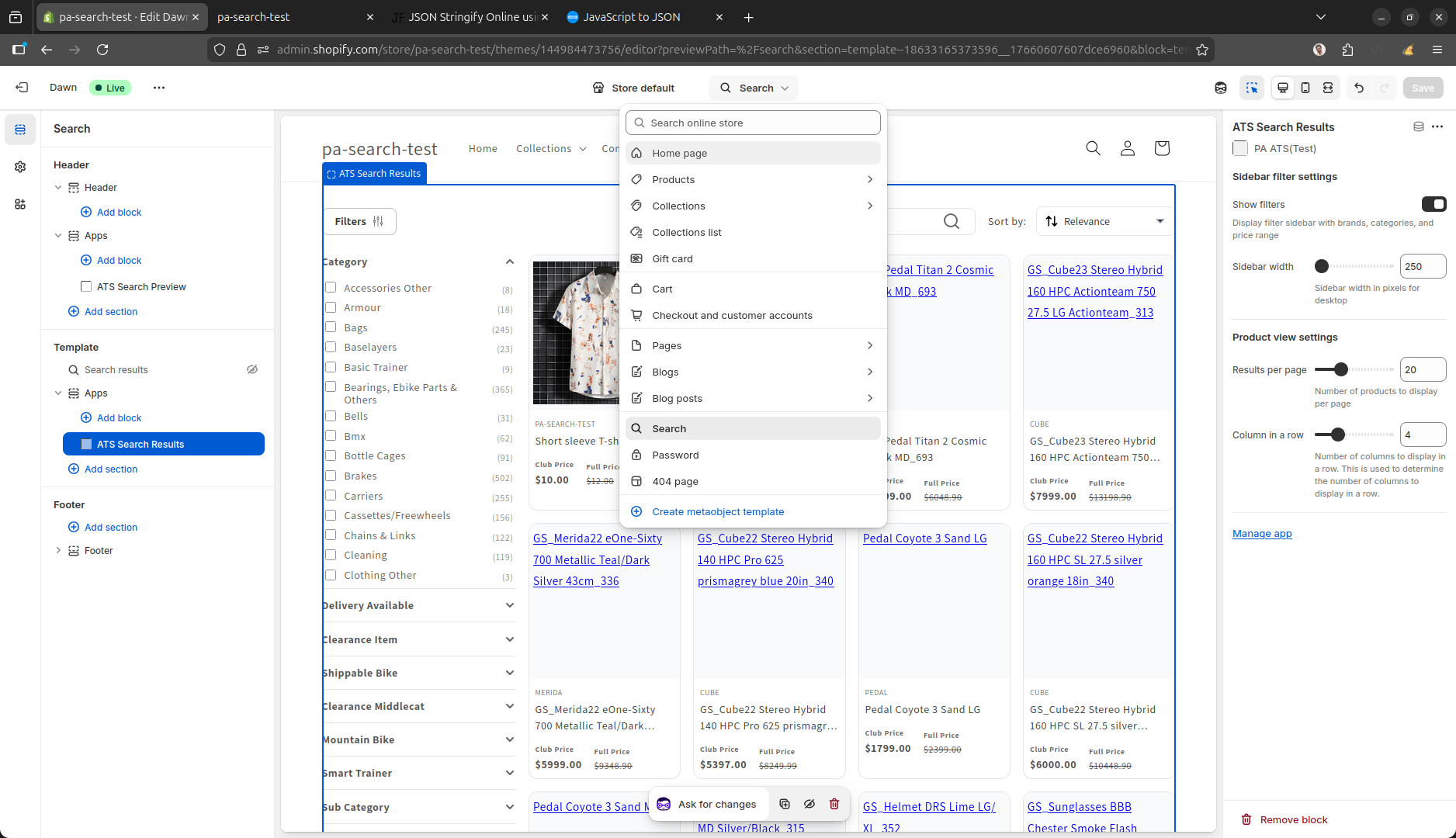Select the Sections panel icon
Image resolution: width=1456 pixels, height=838 pixels.
[20, 130]
